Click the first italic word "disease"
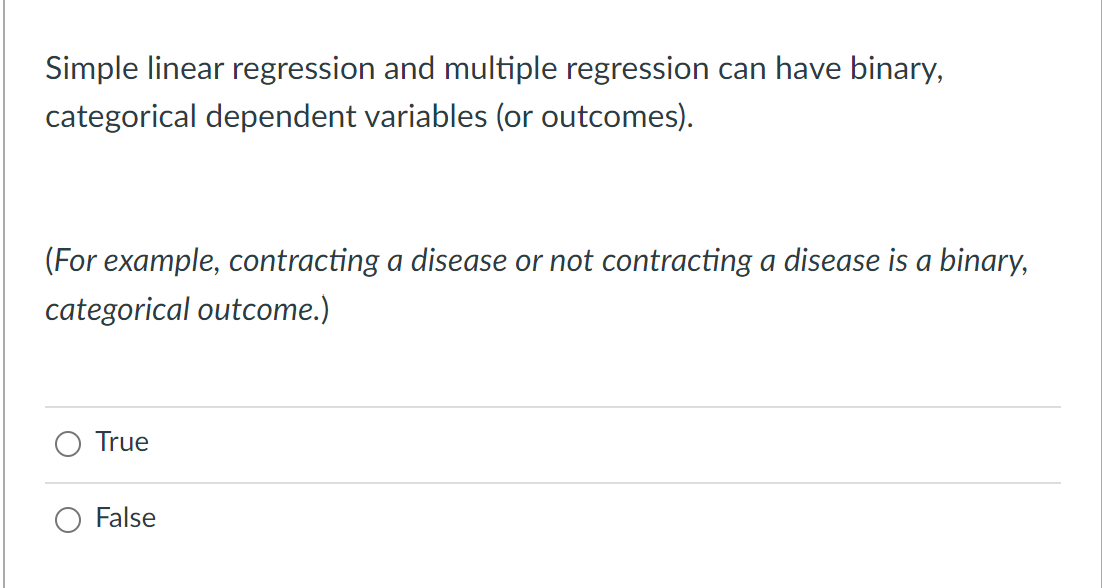The width and height of the screenshot is (1102, 588). [x=458, y=261]
